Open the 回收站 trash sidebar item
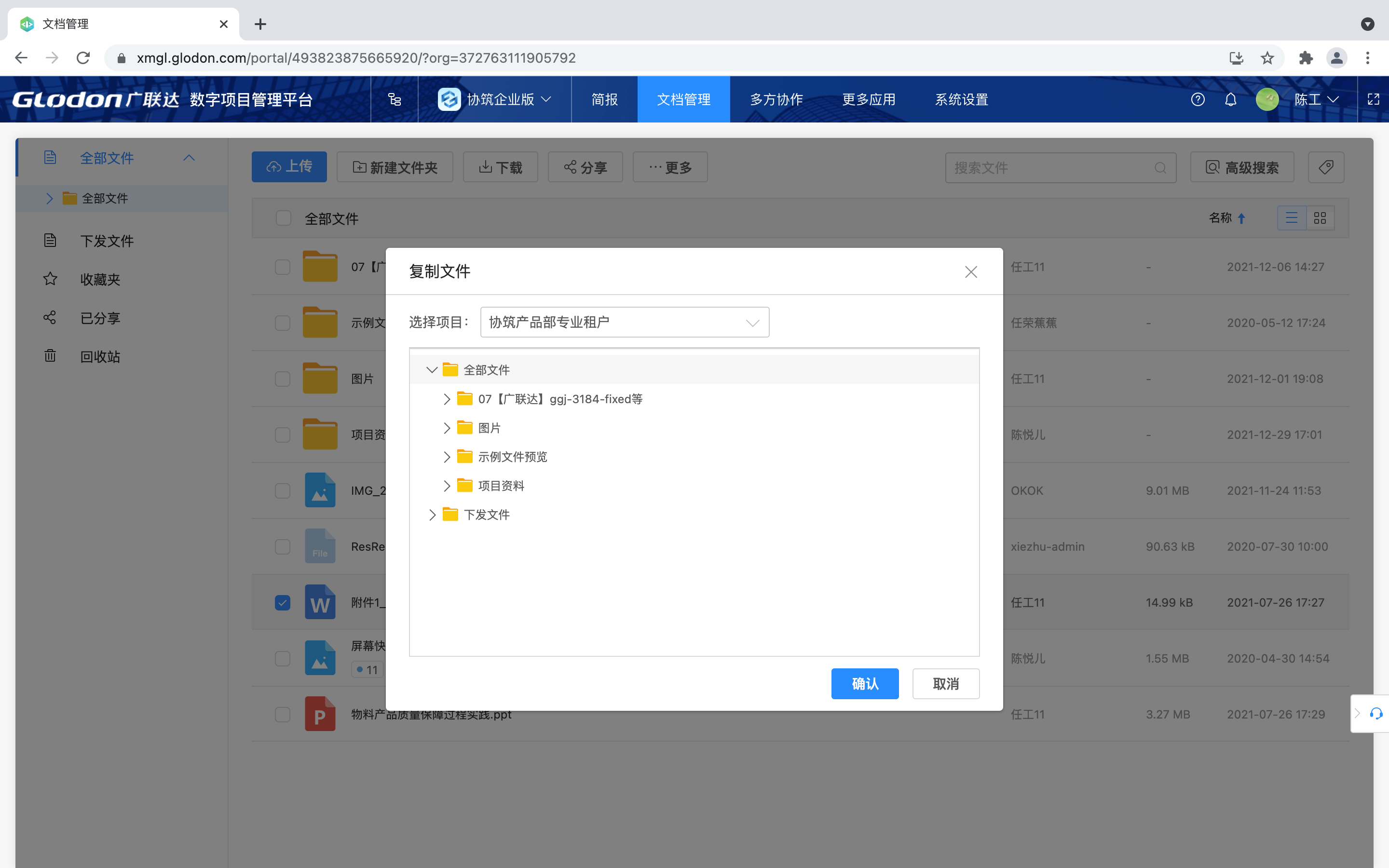The image size is (1389, 868). pyautogui.click(x=100, y=356)
